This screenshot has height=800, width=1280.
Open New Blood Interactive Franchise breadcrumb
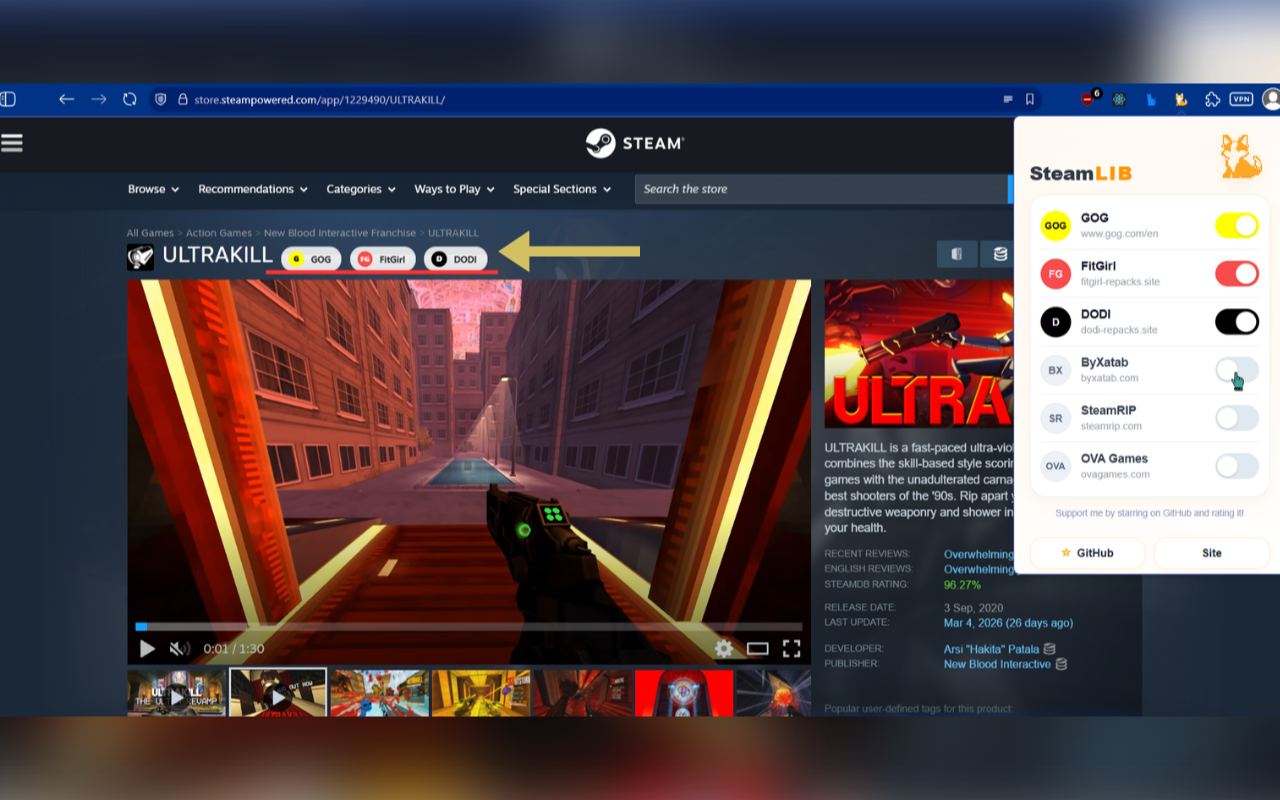340,233
